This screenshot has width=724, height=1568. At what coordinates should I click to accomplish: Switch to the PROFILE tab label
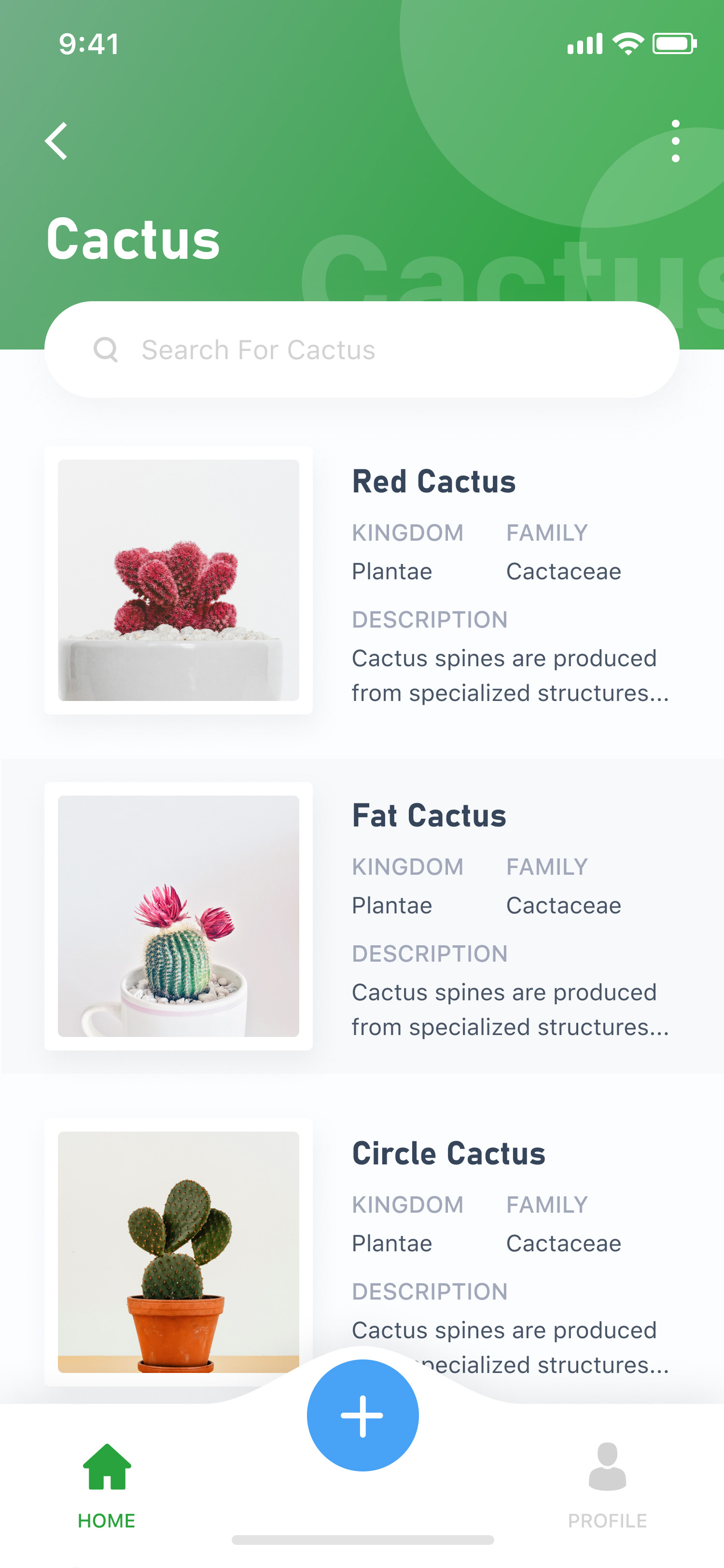point(607,1521)
